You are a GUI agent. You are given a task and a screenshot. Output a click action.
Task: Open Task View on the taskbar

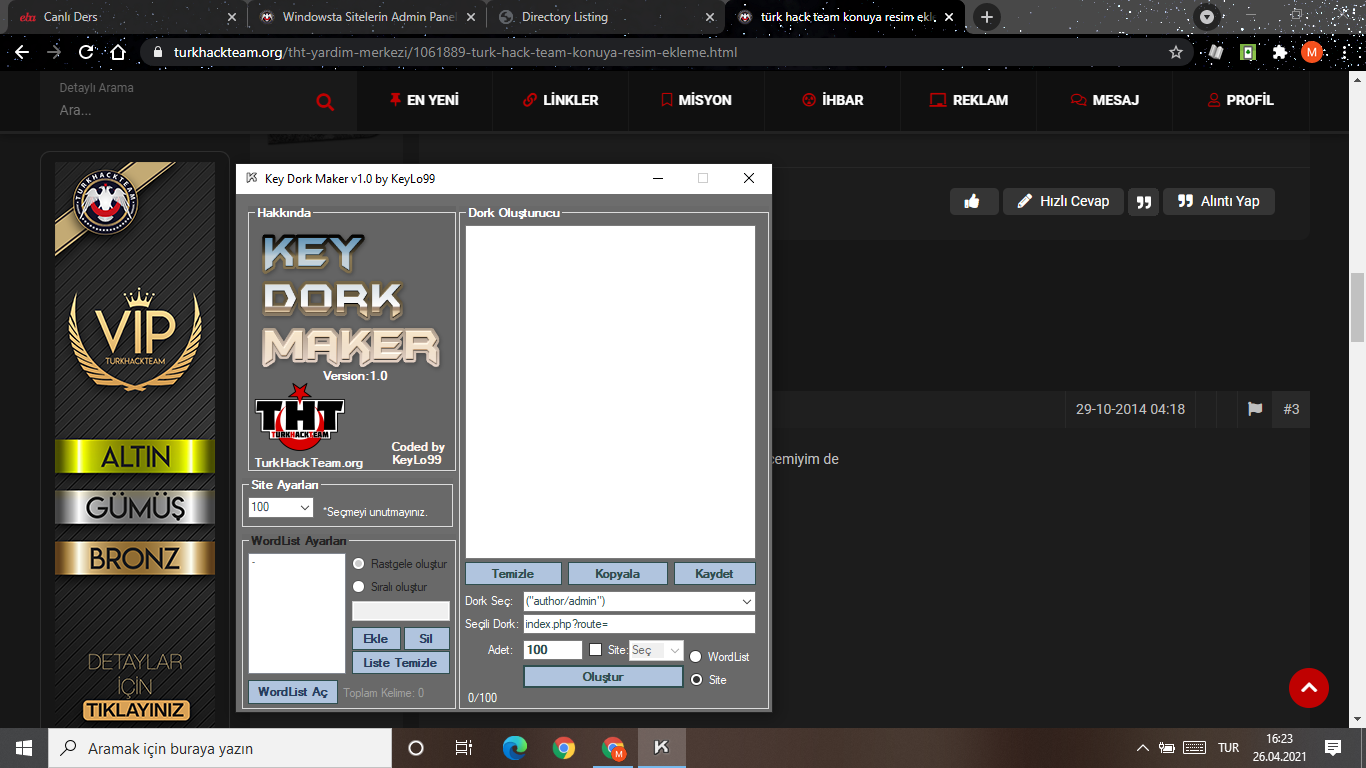pos(464,748)
